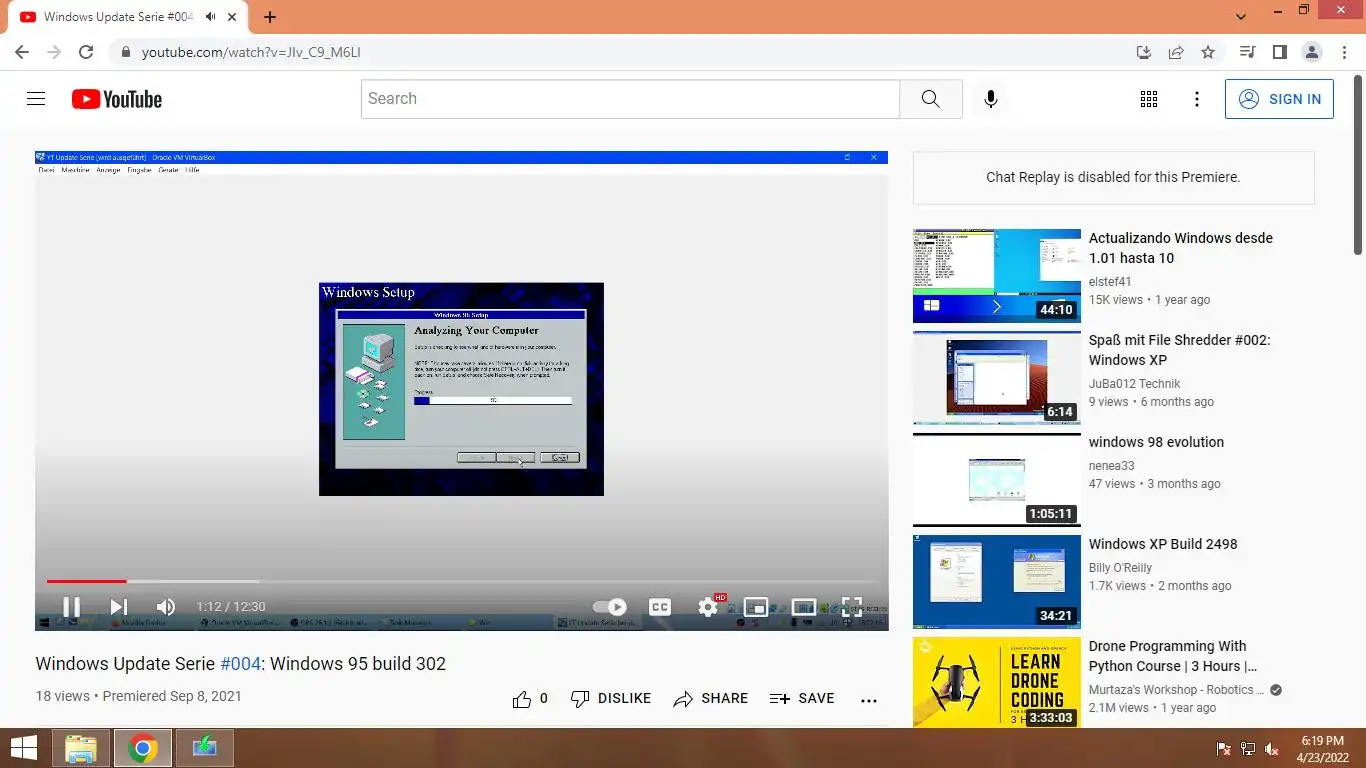Mute the video player volume
This screenshot has width=1366, height=768.
click(166, 607)
